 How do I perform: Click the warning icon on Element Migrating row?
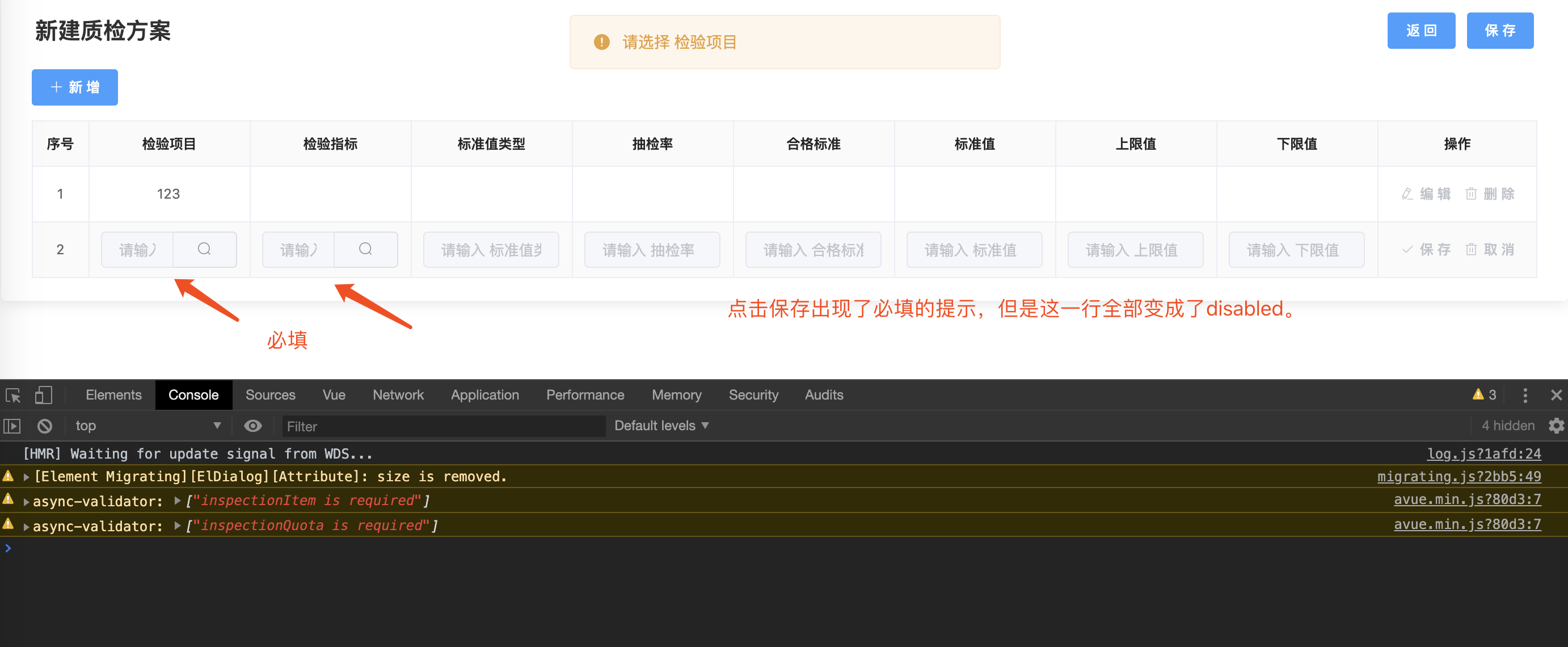point(9,476)
